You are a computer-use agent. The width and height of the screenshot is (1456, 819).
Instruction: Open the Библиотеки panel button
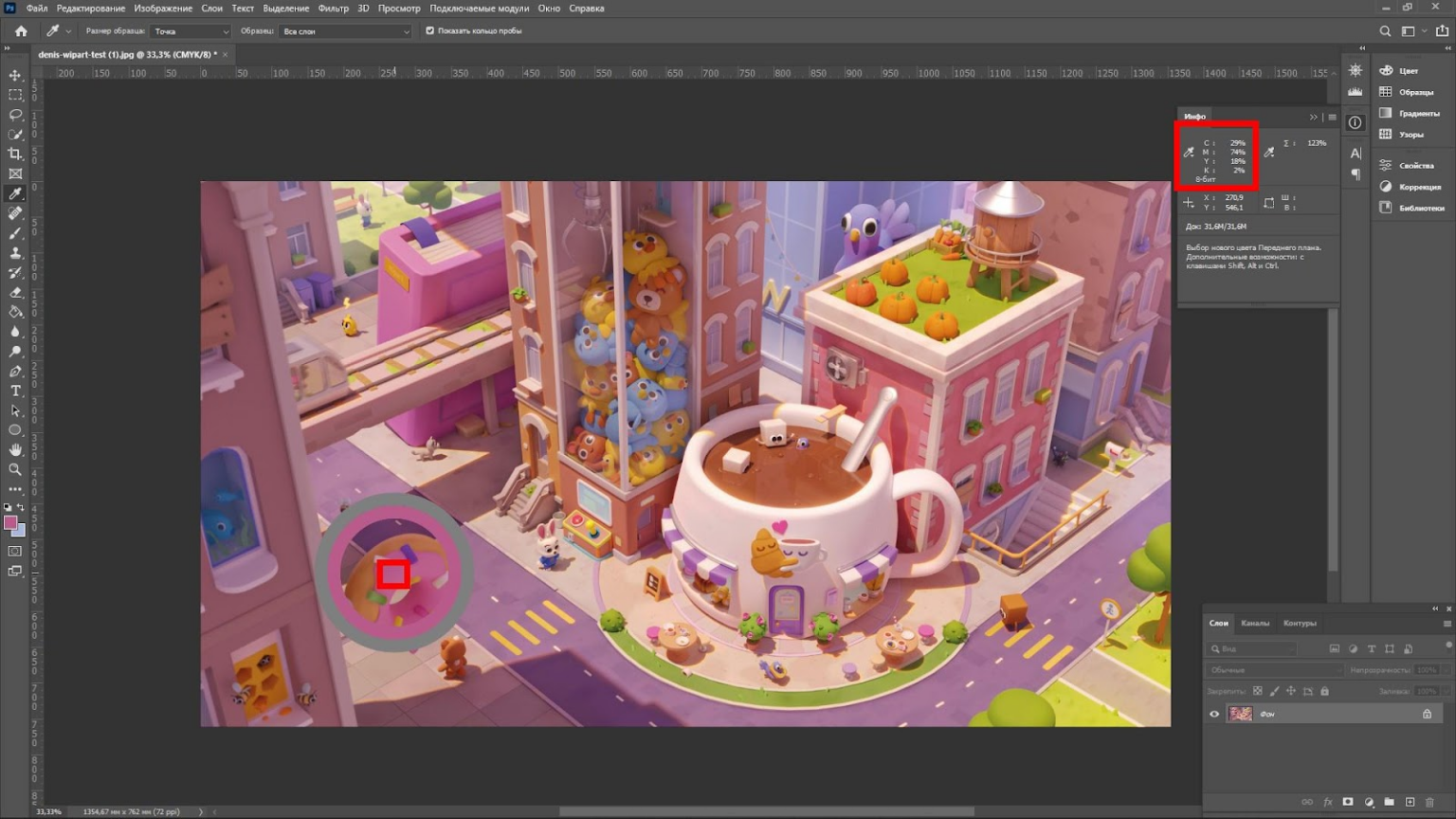1411,208
